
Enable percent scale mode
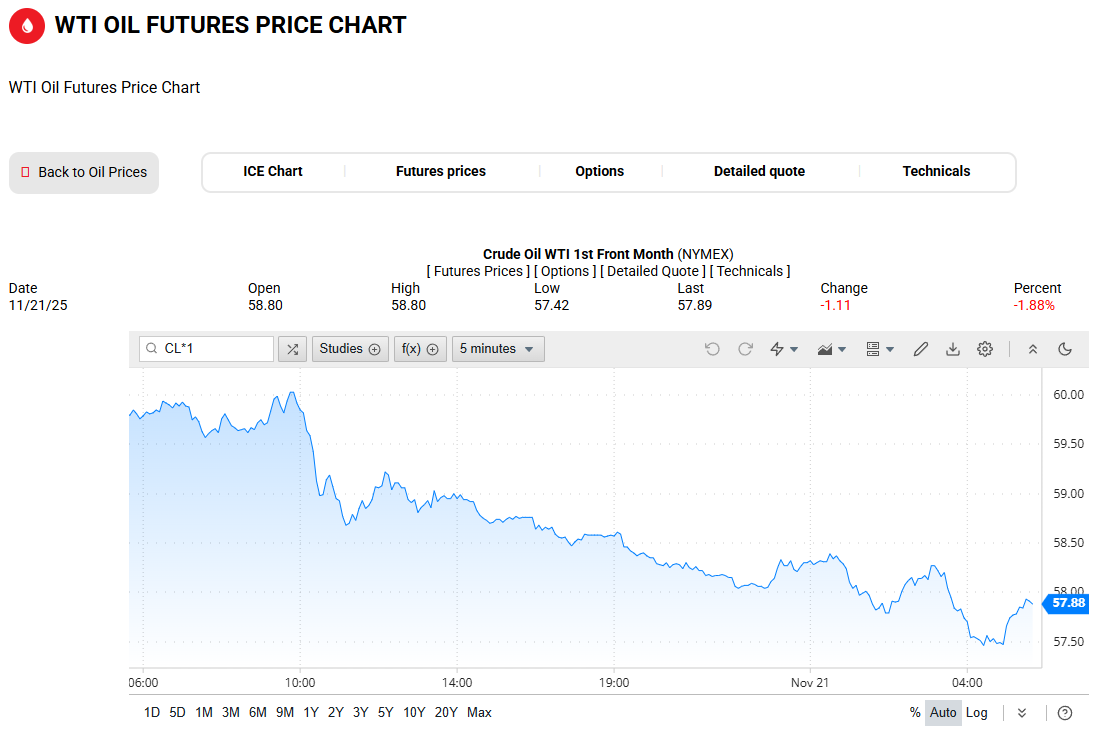point(915,713)
